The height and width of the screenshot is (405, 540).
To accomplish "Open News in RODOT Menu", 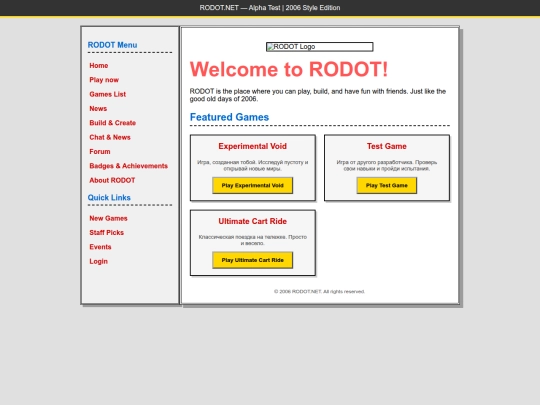I will click(98, 108).
